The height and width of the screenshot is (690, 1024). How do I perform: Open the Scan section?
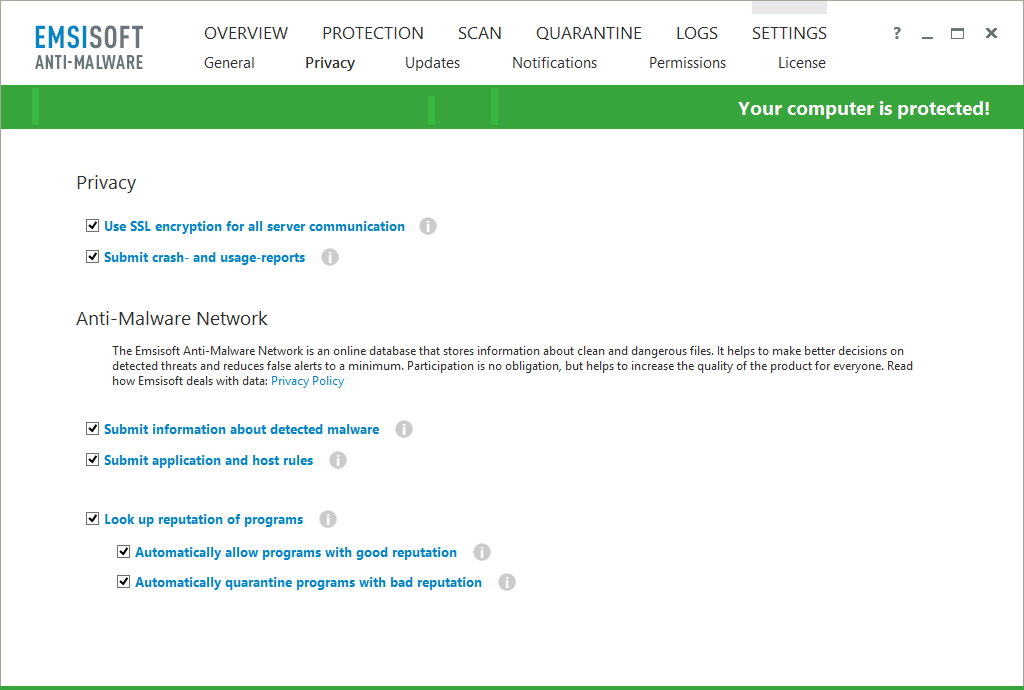tap(480, 33)
